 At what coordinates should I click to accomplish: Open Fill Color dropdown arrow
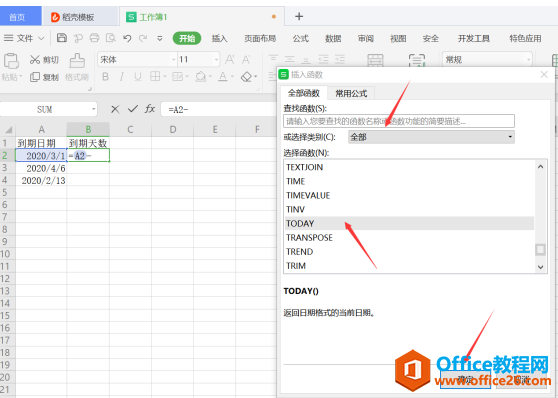pos(210,77)
